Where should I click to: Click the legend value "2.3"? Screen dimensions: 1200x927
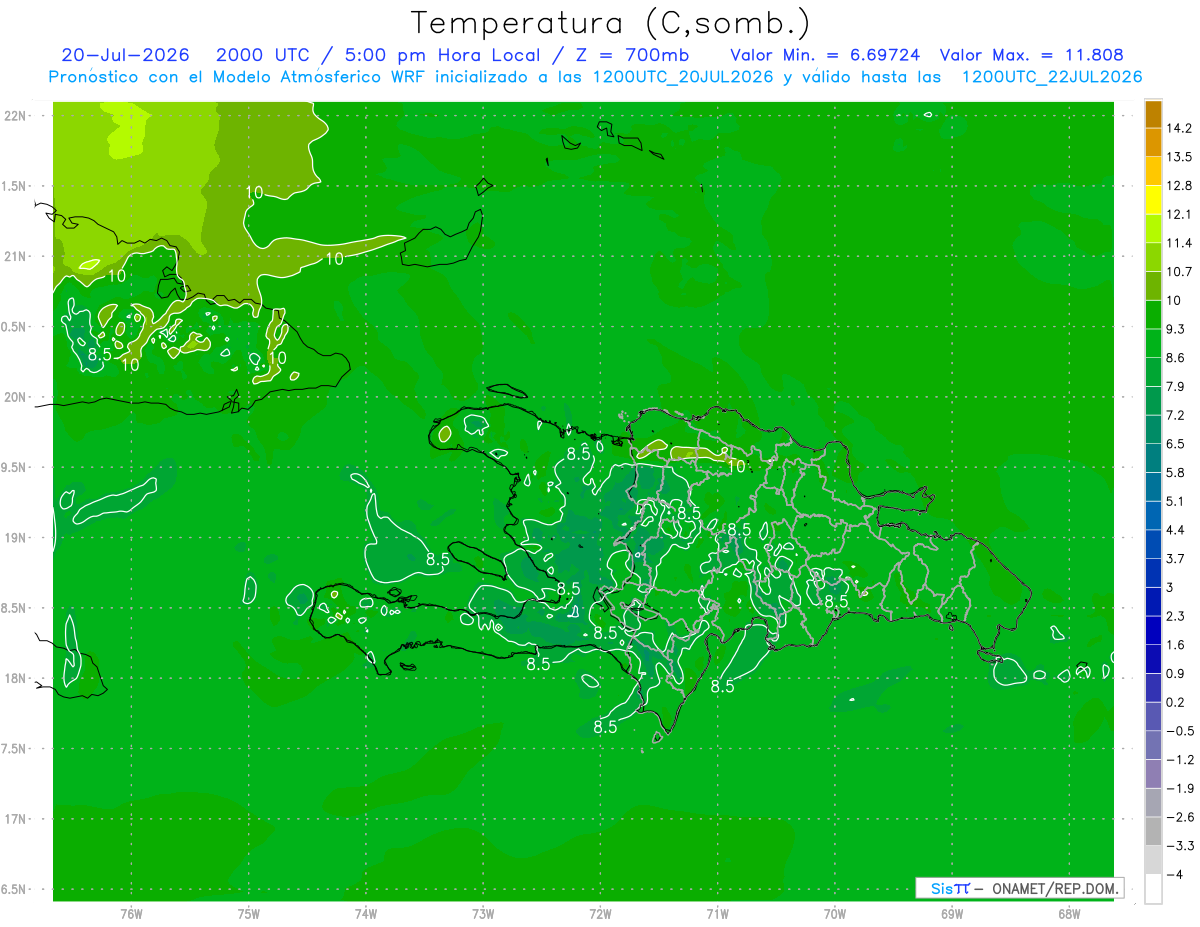click(1176, 616)
